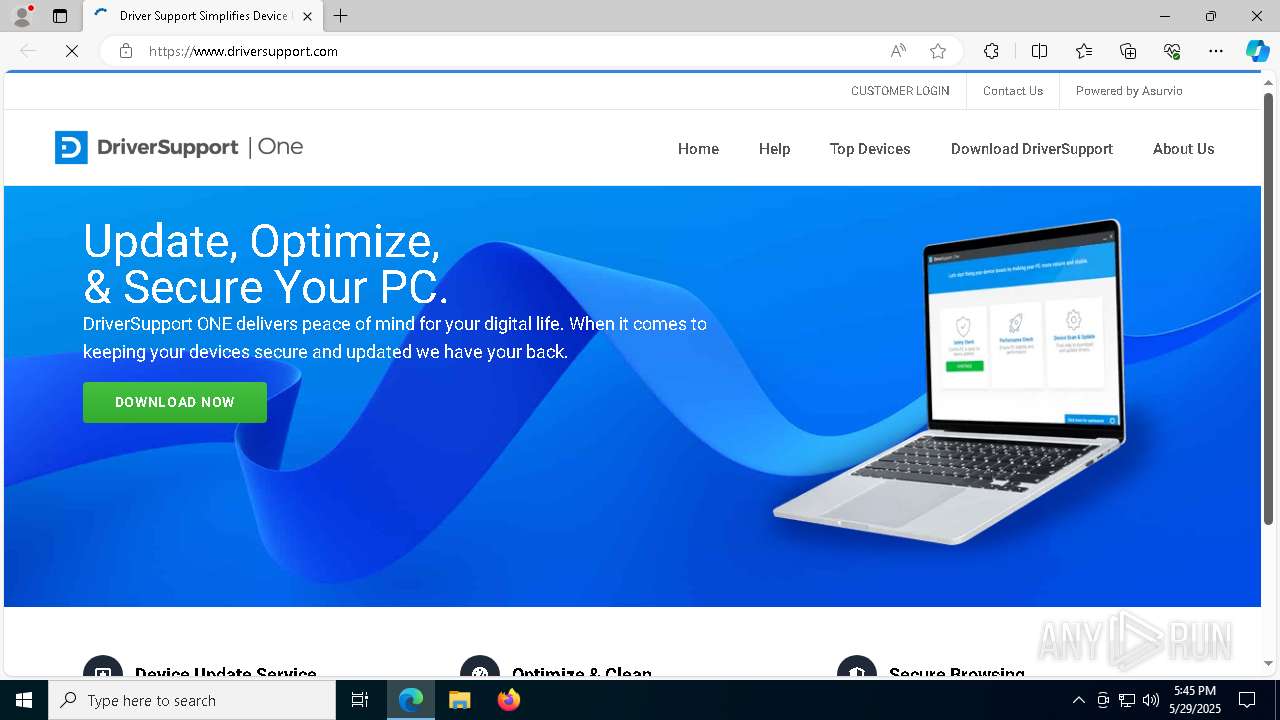Image resolution: width=1280 pixels, height=720 pixels.
Task: Open the tab actions menu icon
Action: point(60,16)
